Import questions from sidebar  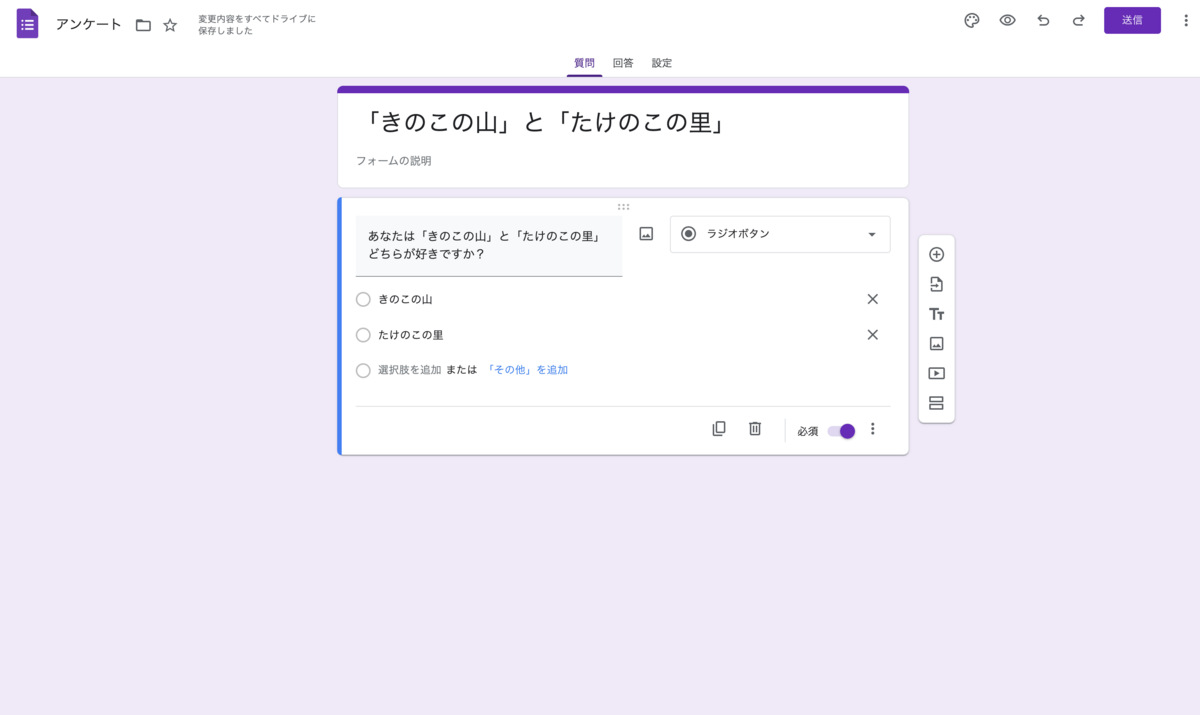[936, 284]
